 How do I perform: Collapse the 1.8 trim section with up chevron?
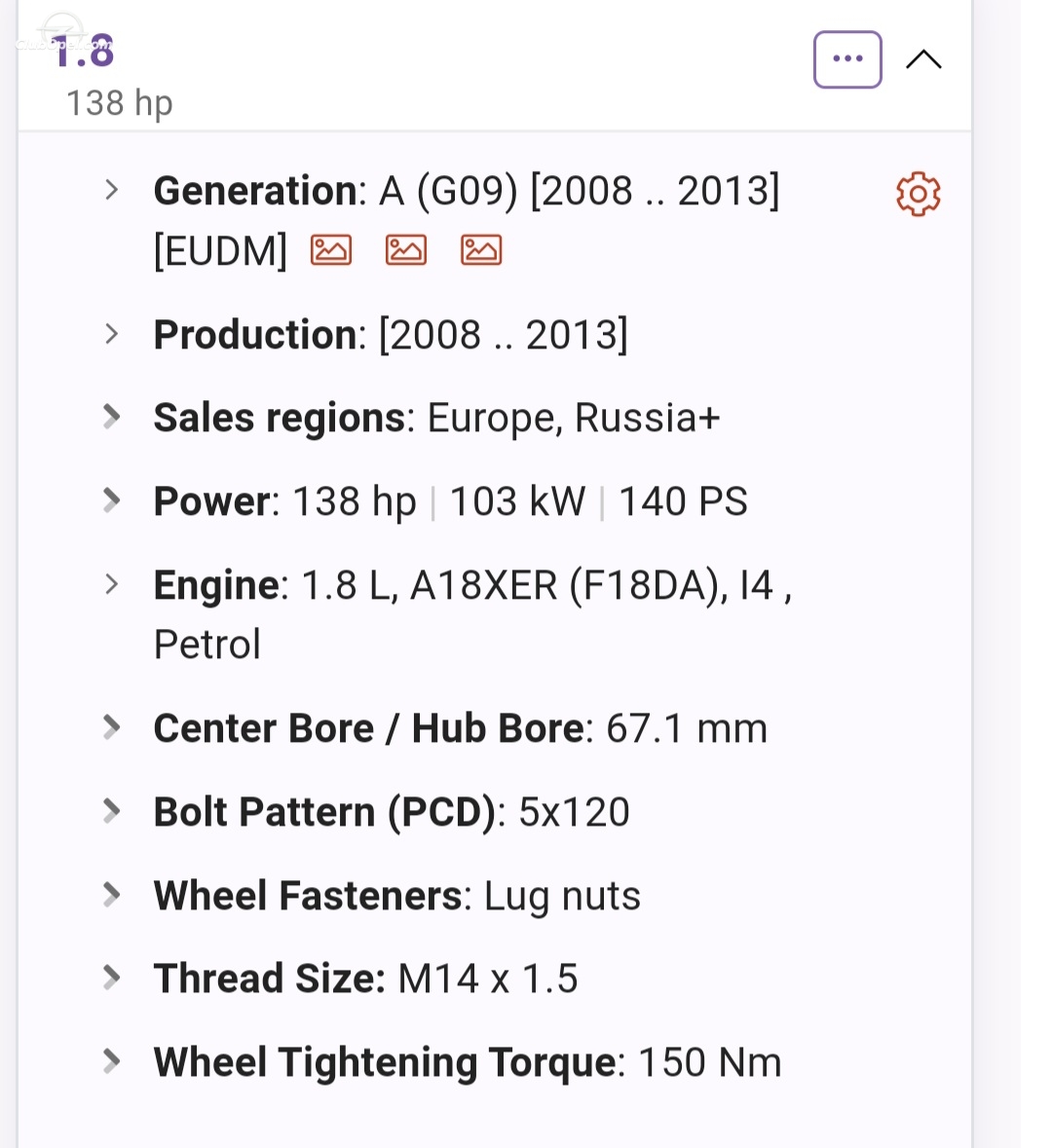(923, 59)
